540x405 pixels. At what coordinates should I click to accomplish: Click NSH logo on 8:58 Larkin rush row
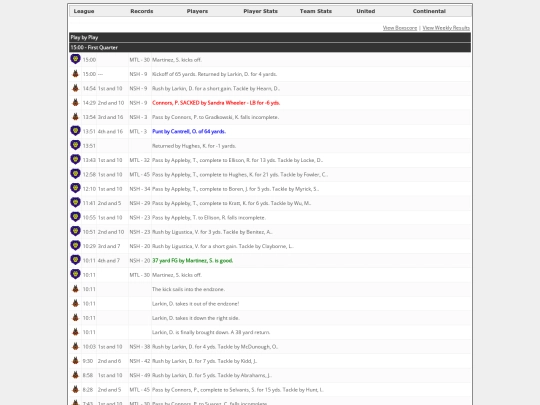pos(75,375)
